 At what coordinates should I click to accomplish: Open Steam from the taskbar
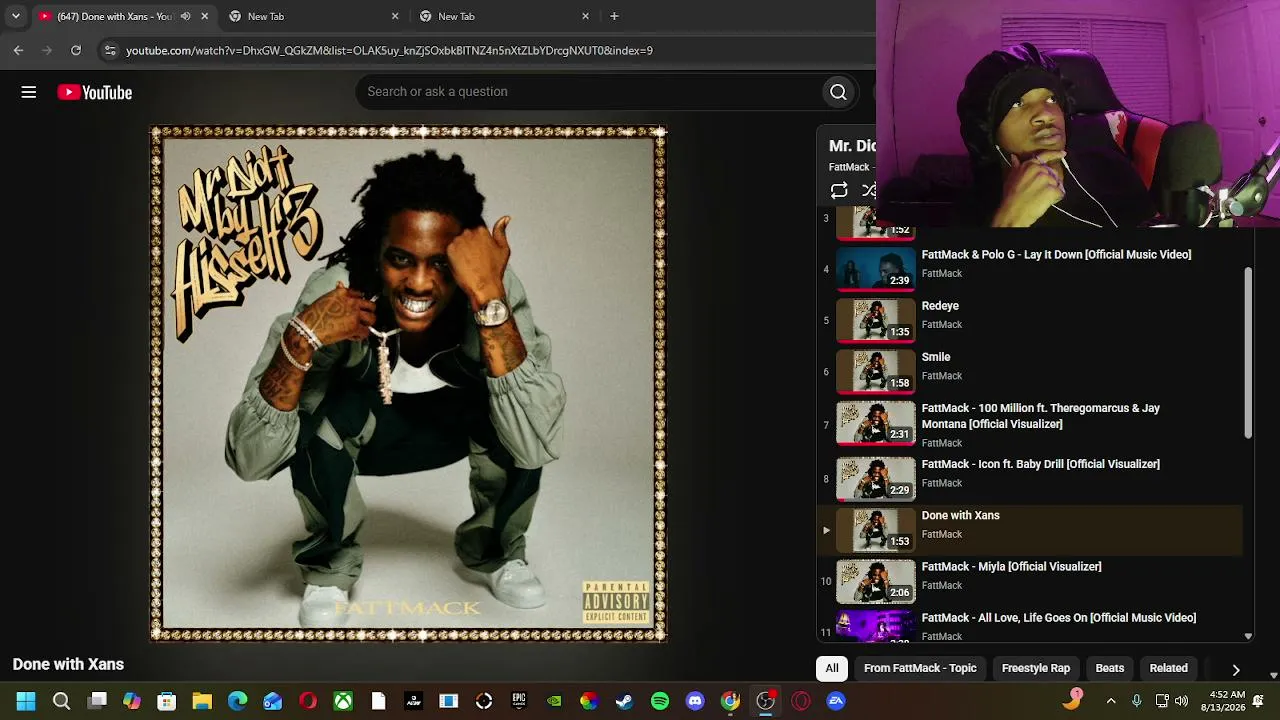point(624,701)
